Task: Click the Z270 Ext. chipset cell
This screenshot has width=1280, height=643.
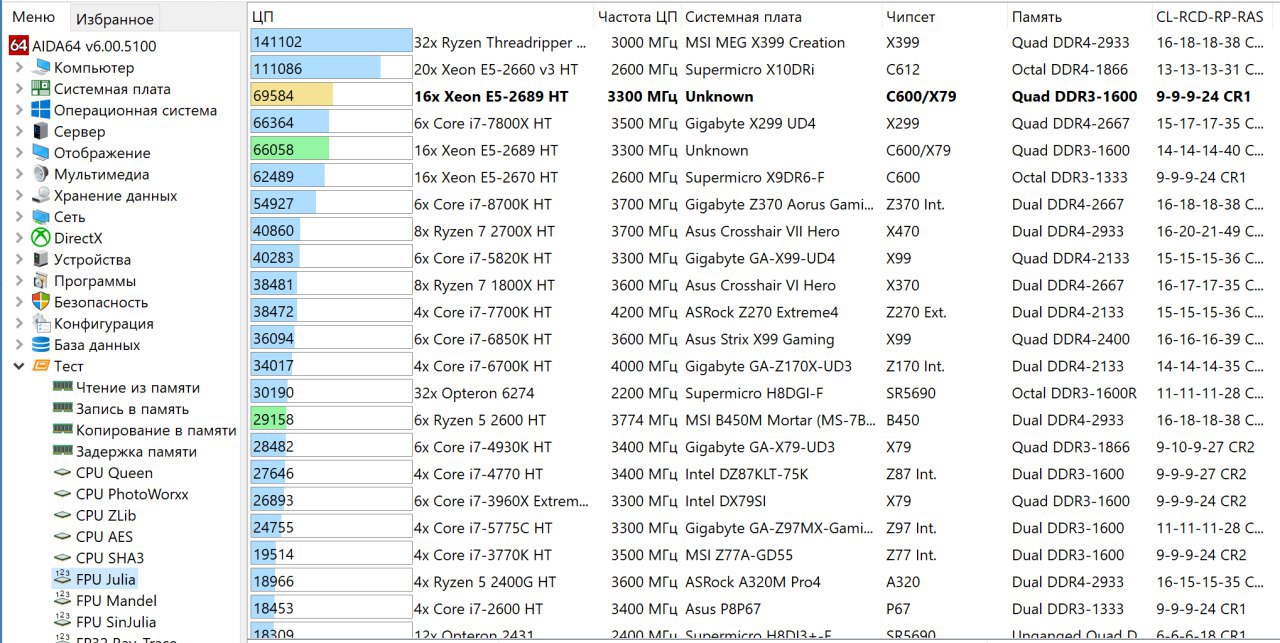Action: [916, 313]
